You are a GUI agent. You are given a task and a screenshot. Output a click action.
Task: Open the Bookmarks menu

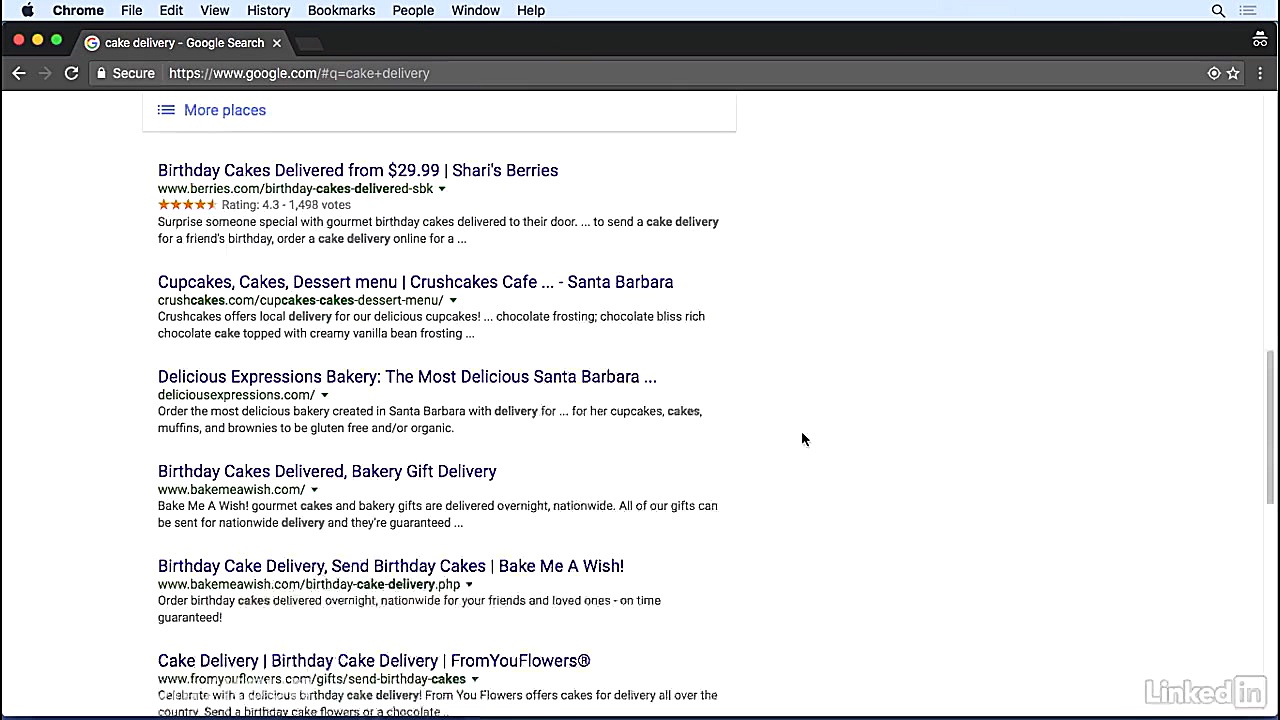341,10
